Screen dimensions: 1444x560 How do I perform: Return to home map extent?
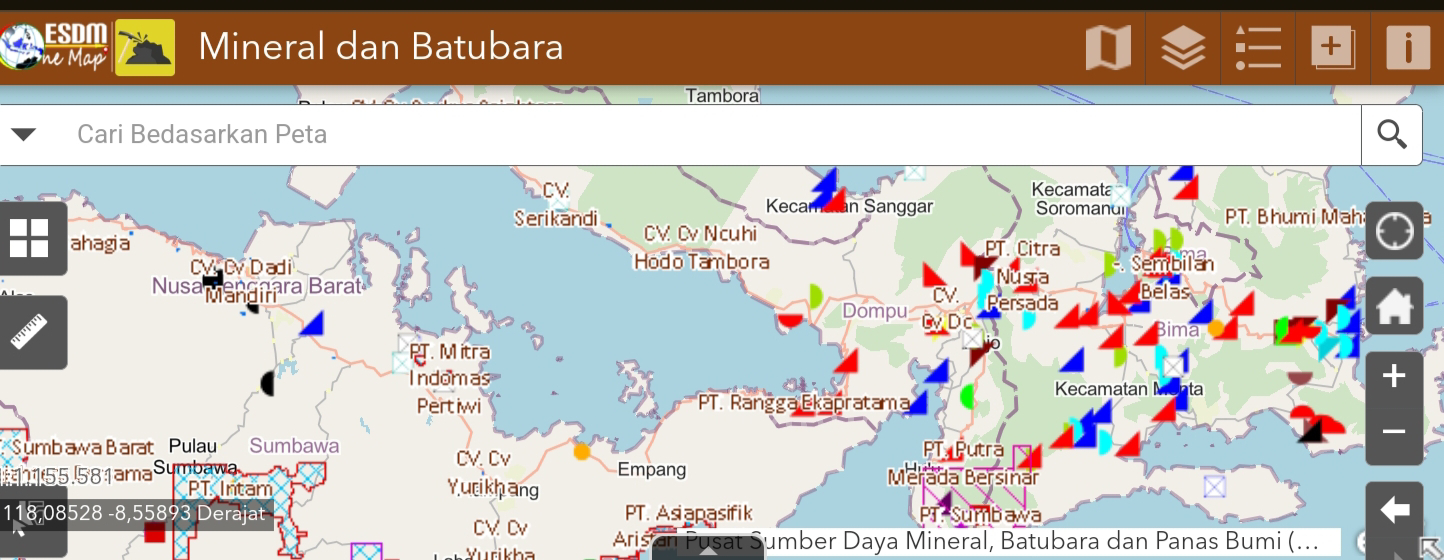pos(1394,307)
